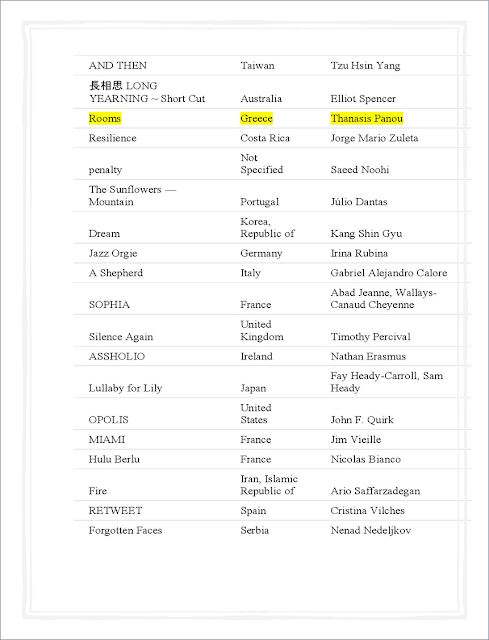
Task: Select the Hulu Berlu title
Action: pyautogui.click(x=114, y=459)
